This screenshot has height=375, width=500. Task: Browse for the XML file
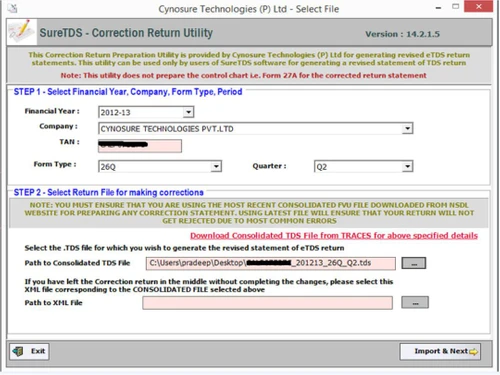pyautogui.click(x=415, y=302)
